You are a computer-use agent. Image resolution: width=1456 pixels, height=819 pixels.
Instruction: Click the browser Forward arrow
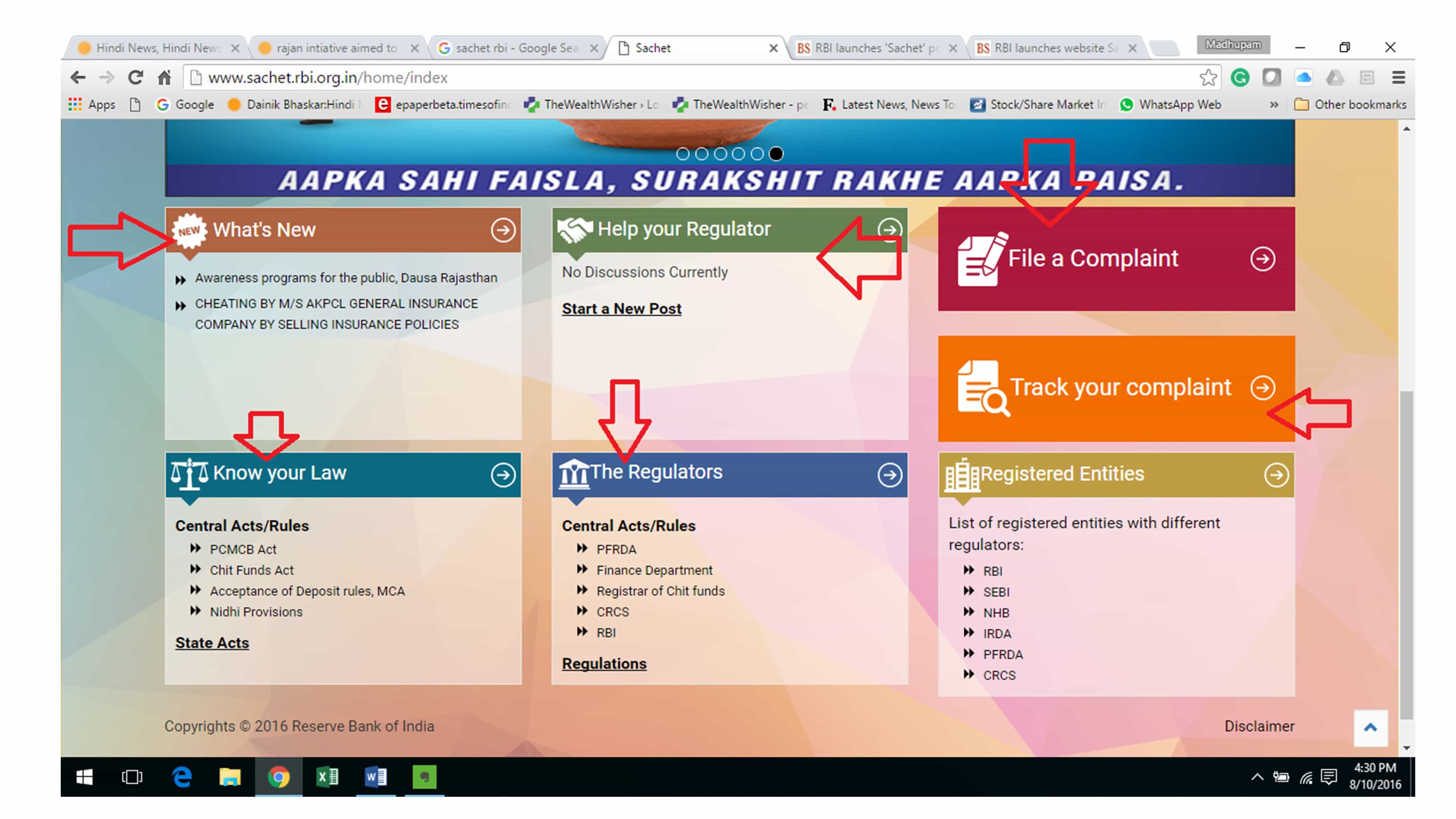[106, 78]
